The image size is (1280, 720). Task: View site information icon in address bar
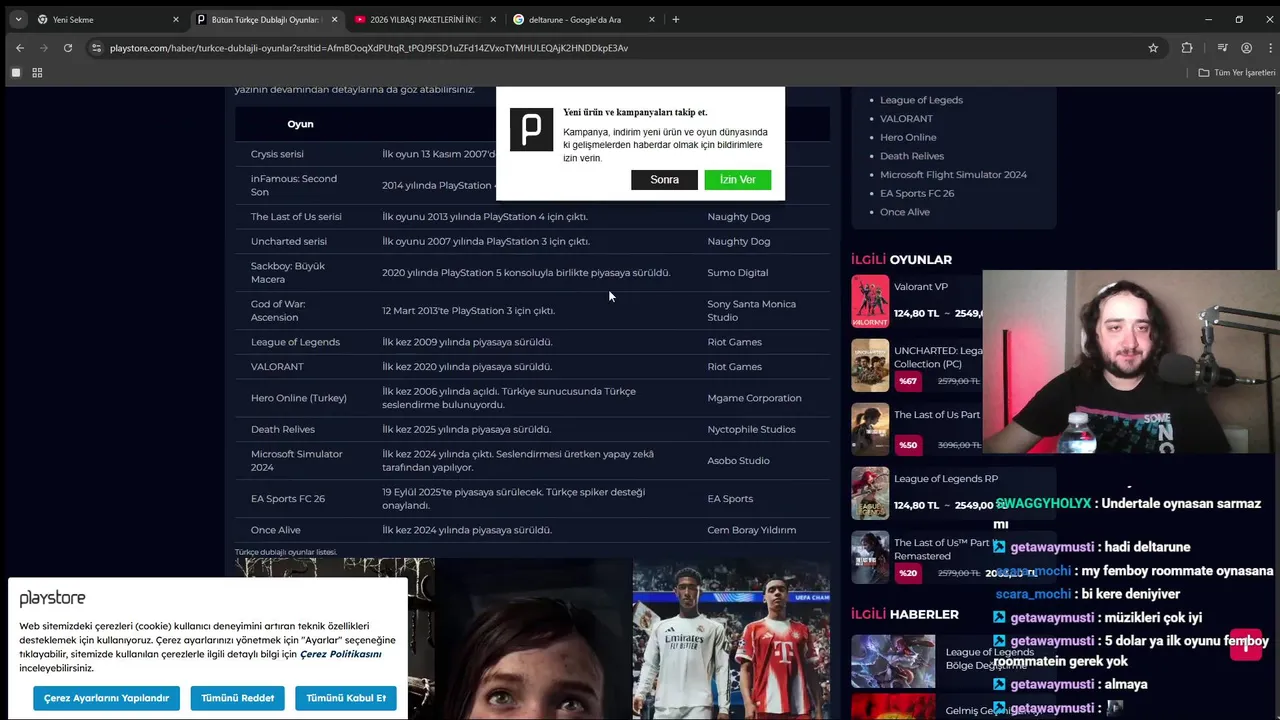tap(96, 48)
